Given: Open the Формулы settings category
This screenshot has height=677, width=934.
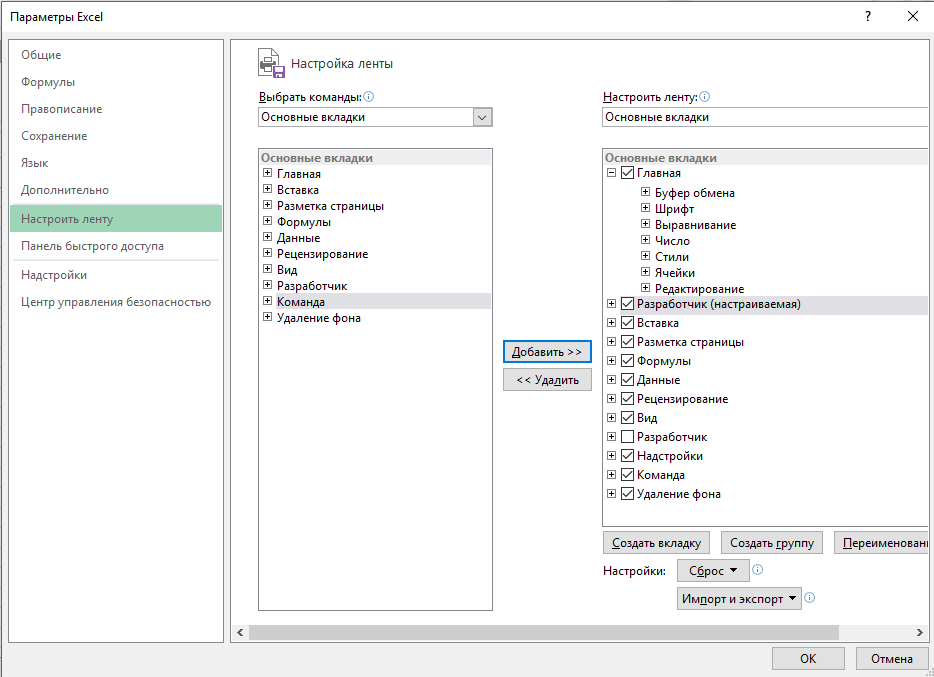Looking at the screenshot, I should coord(48,82).
